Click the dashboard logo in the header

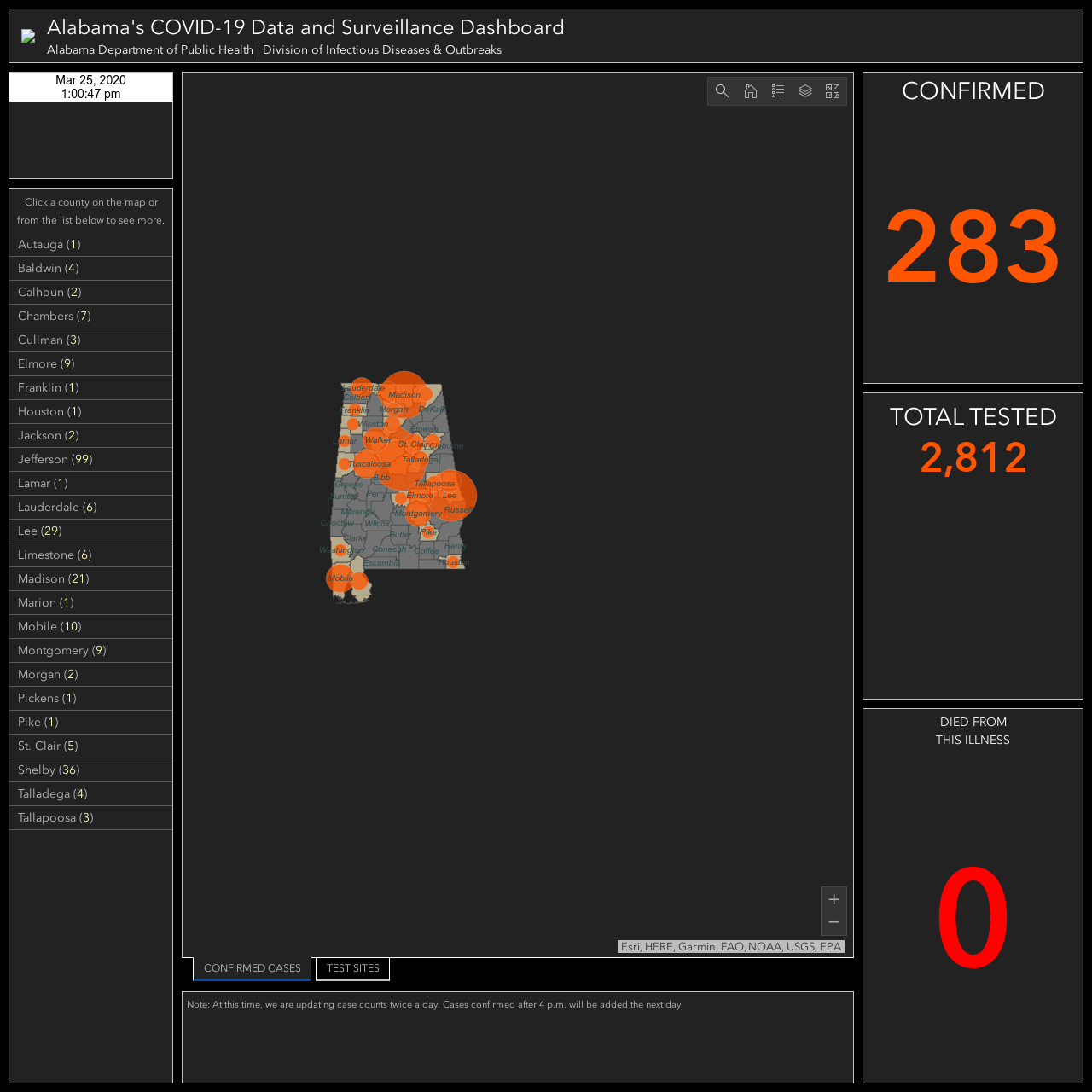(x=28, y=37)
